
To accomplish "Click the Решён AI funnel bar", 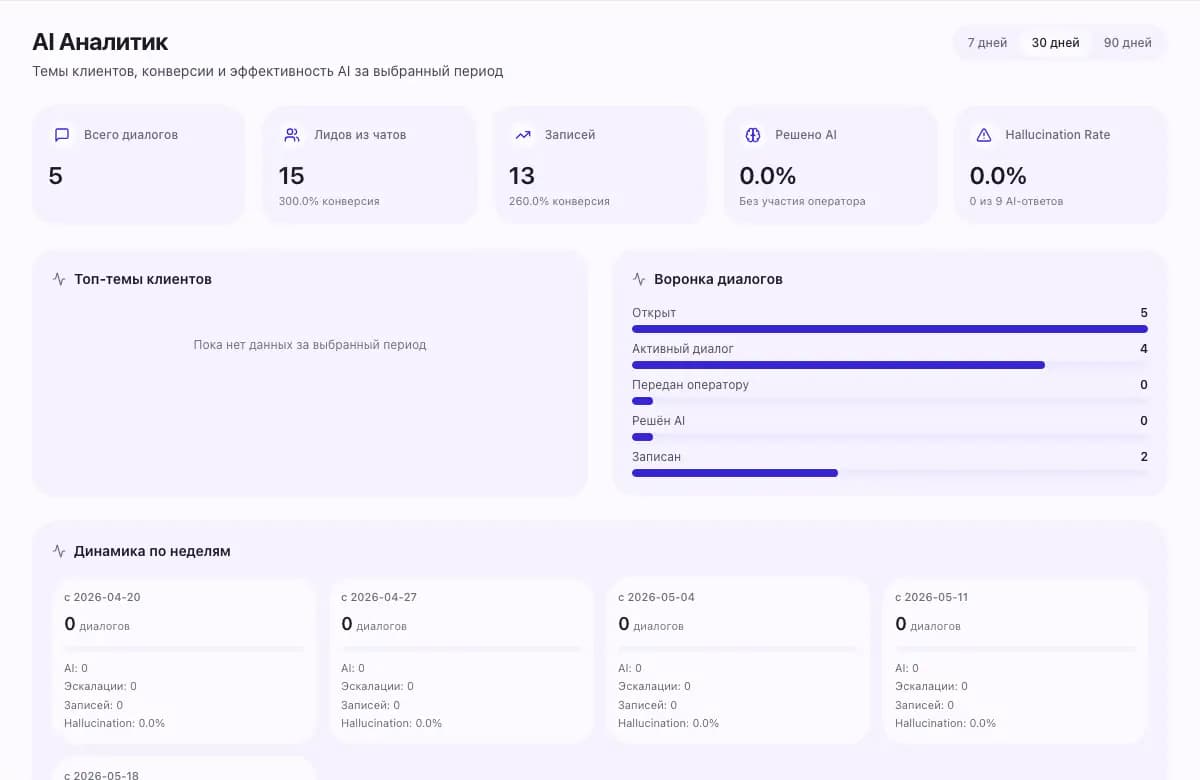I will click(x=890, y=437).
